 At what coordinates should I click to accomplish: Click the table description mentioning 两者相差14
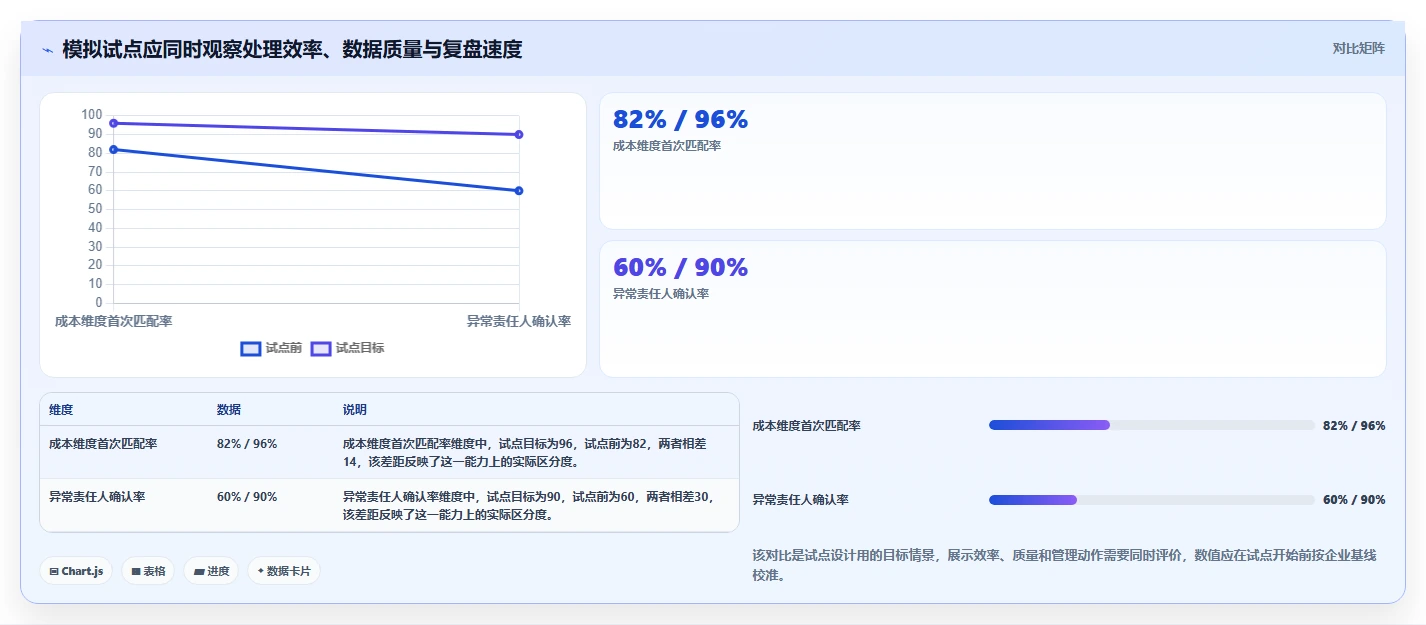pyautogui.click(x=524, y=453)
